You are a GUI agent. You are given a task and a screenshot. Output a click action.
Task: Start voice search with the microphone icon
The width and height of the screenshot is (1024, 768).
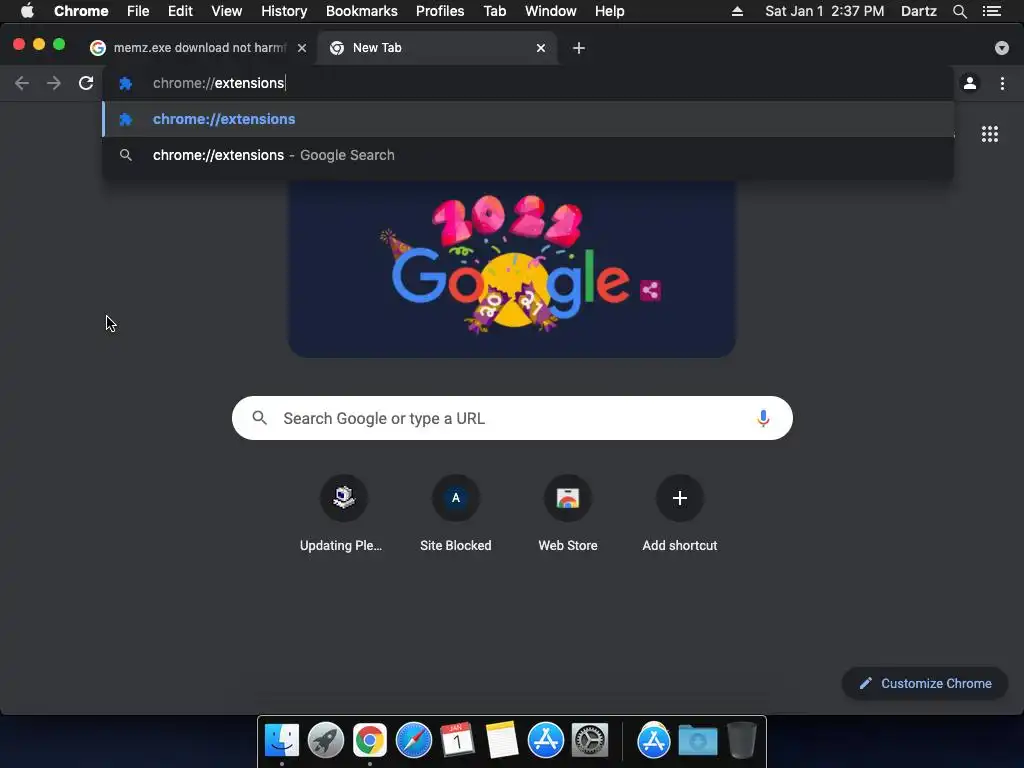(763, 418)
